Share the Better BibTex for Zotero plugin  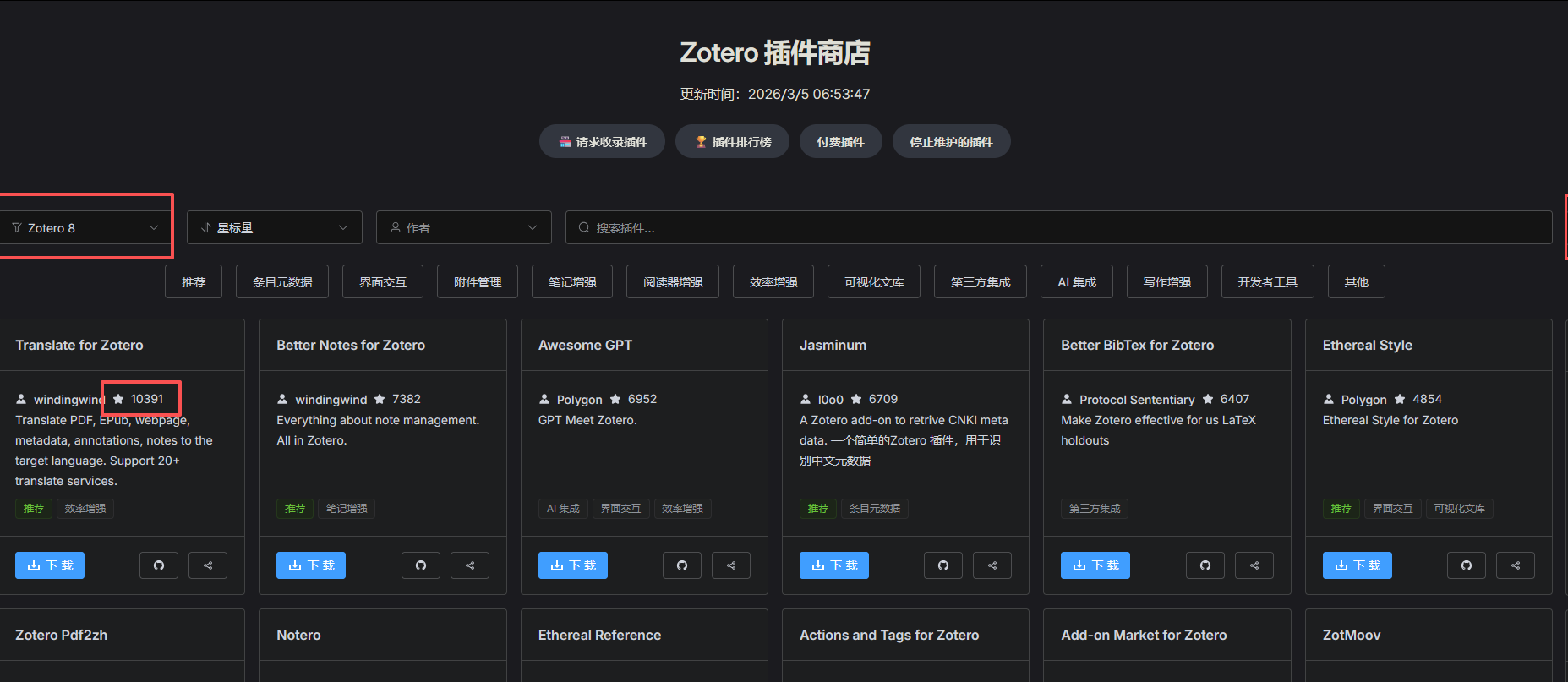click(x=1254, y=565)
